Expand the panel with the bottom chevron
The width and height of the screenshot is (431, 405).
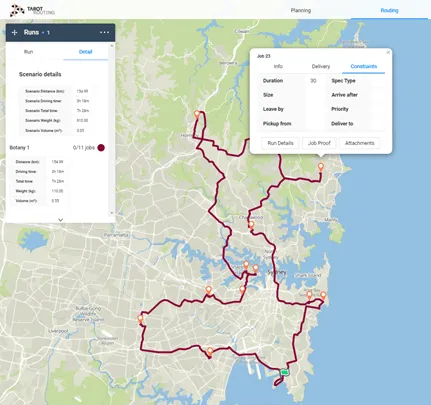coord(60,220)
